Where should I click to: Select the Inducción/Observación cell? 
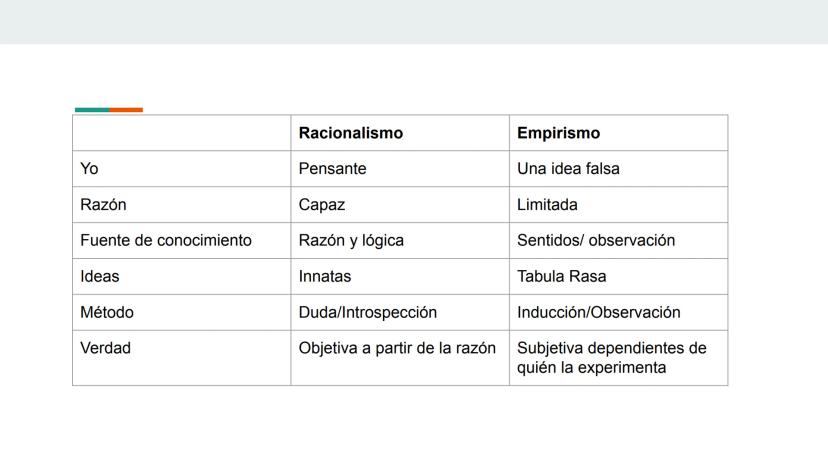tap(599, 313)
